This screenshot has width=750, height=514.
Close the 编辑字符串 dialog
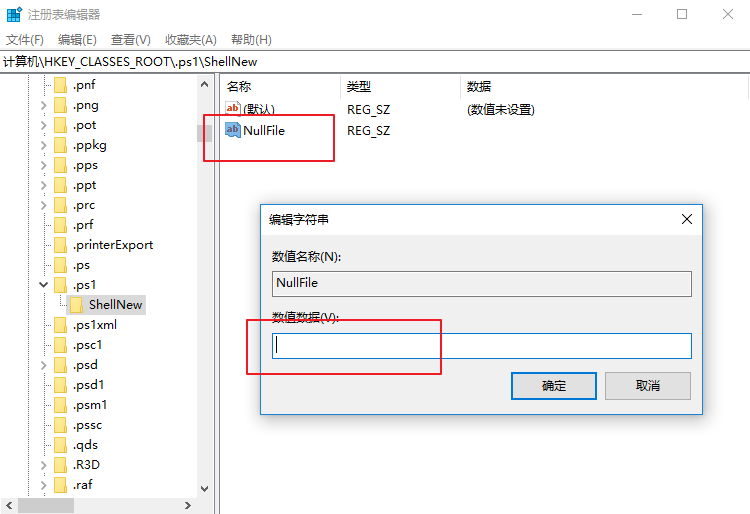686,219
